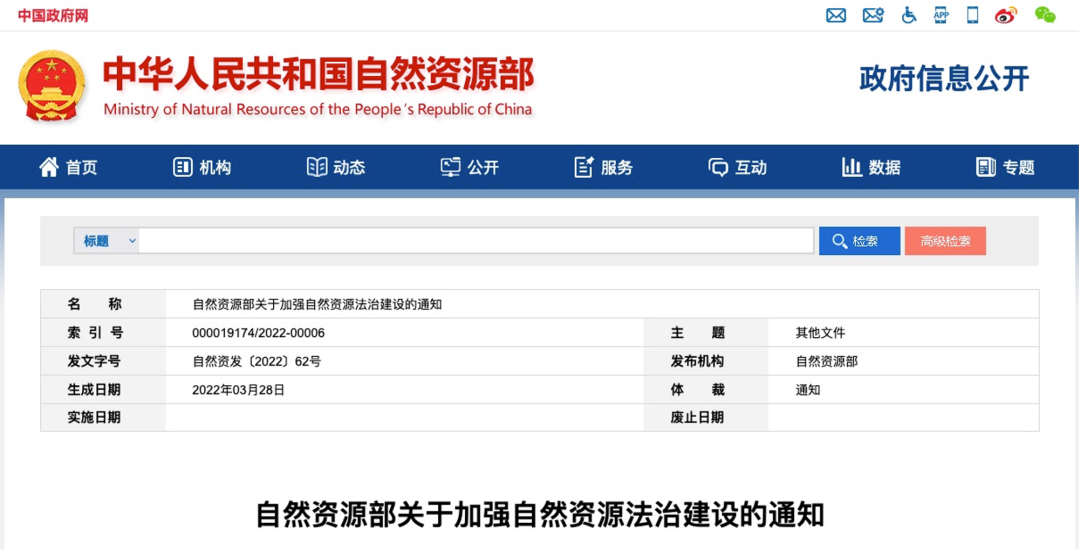Click the 索引号 row label

(95, 333)
